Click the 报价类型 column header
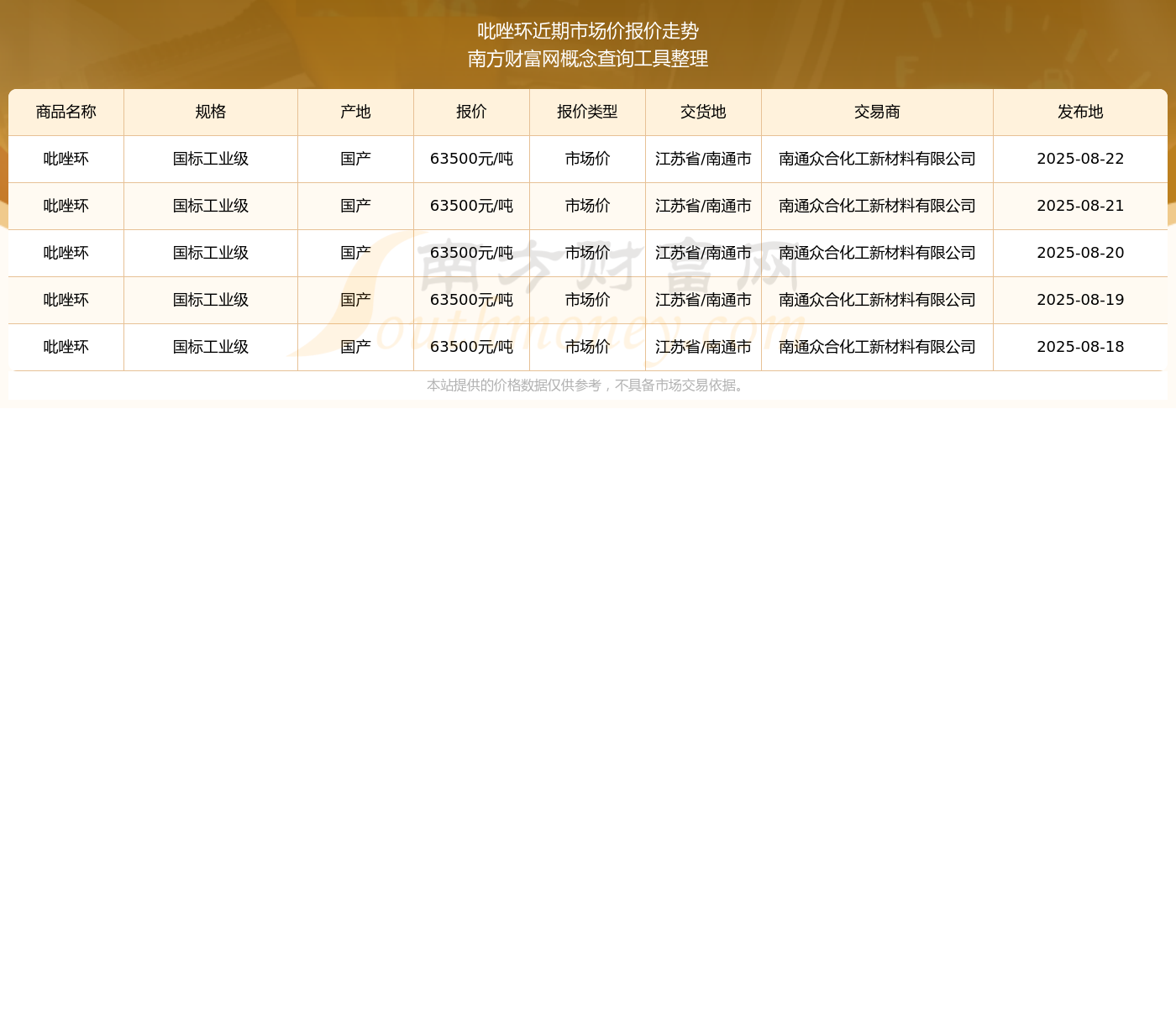 (x=587, y=112)
